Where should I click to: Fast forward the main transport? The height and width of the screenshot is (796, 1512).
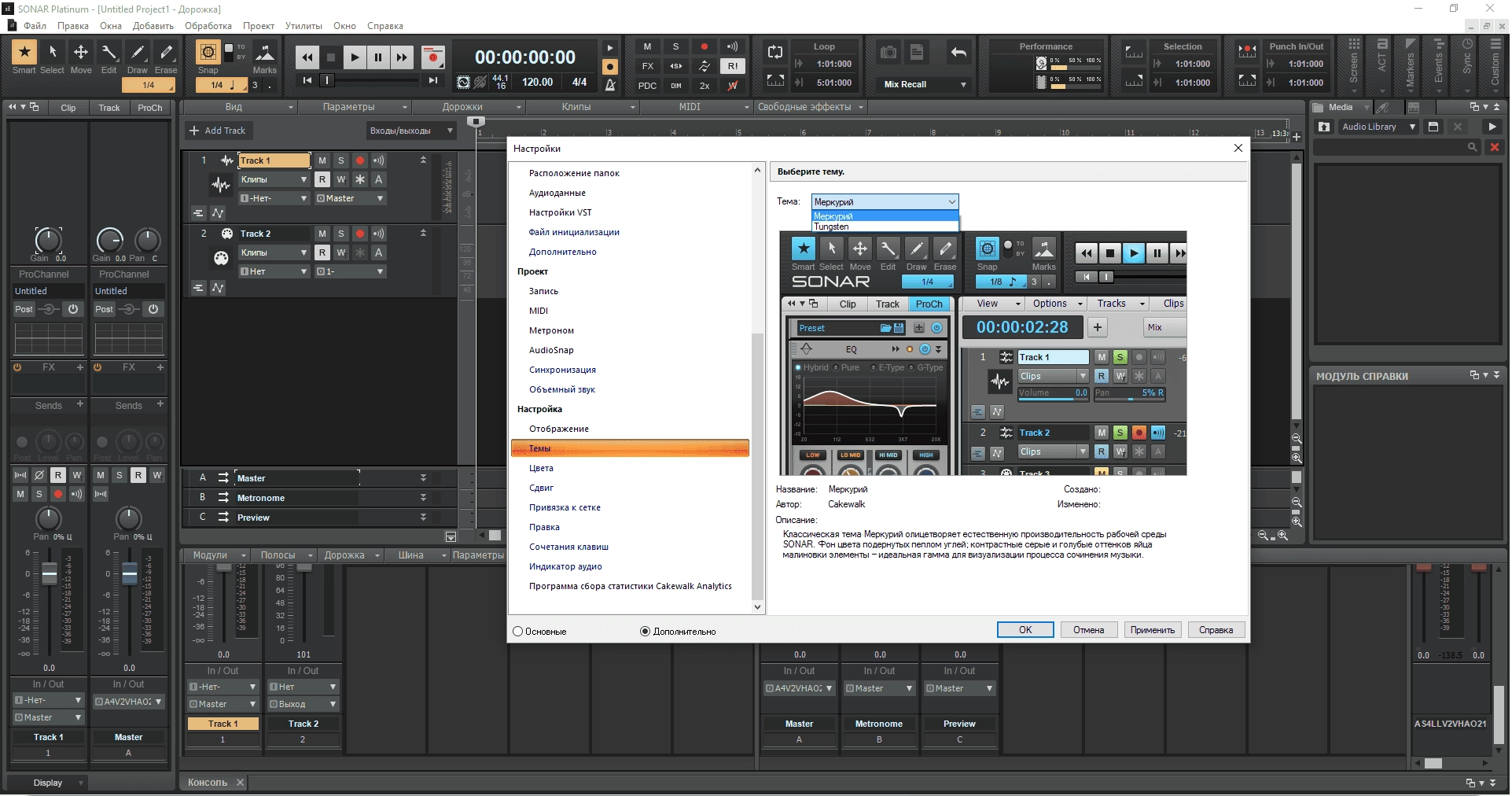402,57
